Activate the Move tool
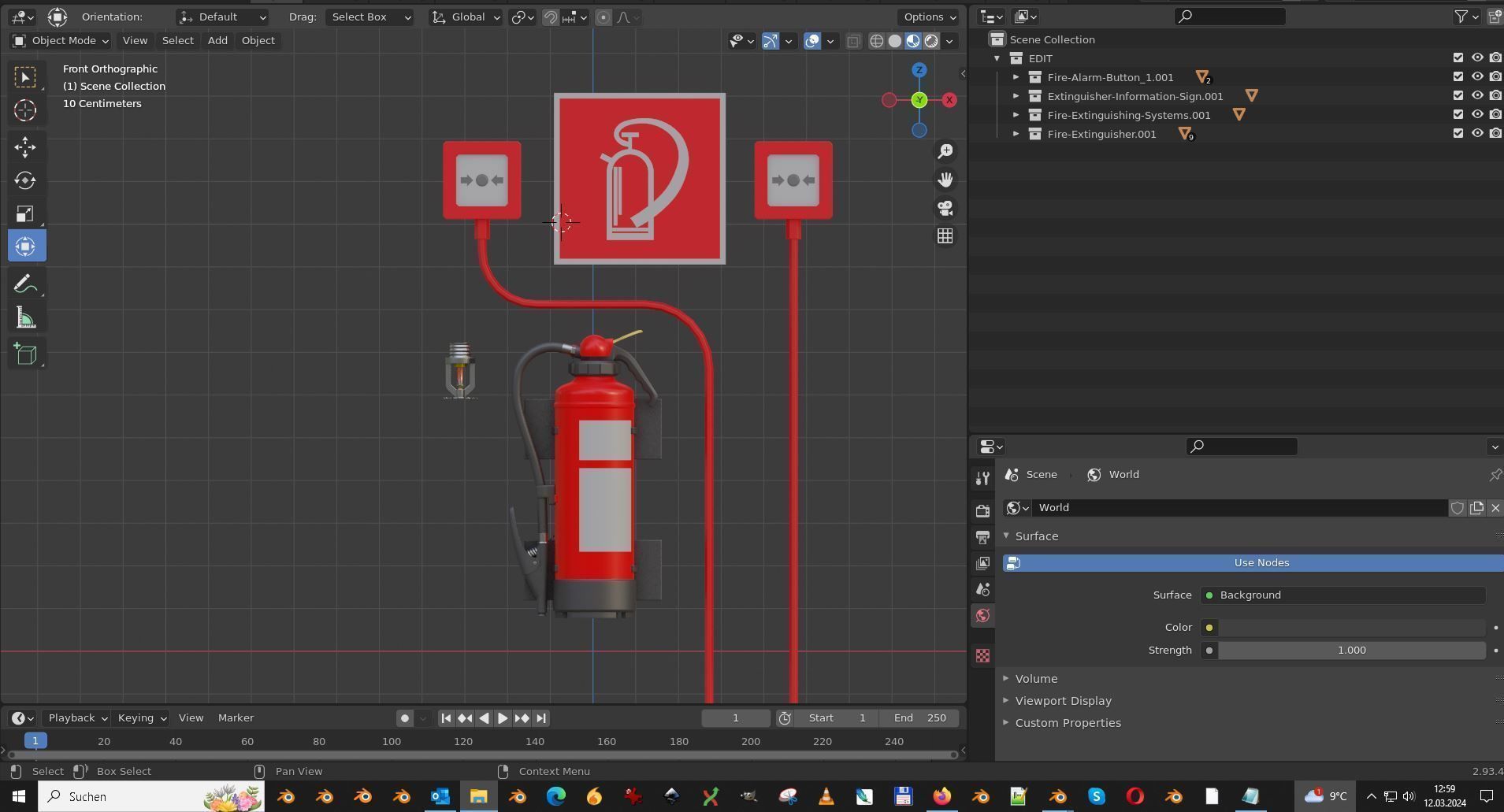1504x812 pixels. (25, 147)
